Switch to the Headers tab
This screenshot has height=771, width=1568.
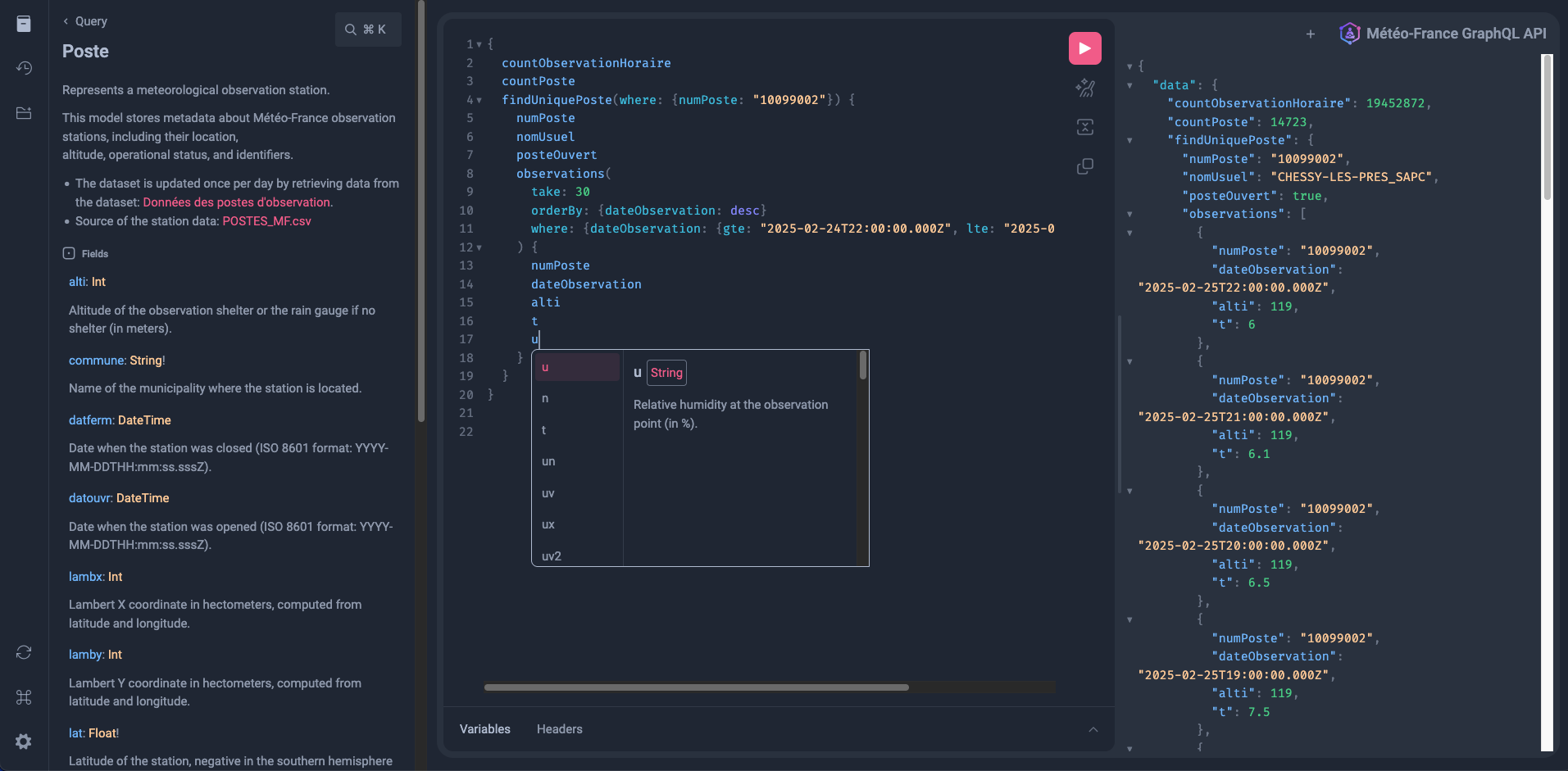(x=560, y=729)
